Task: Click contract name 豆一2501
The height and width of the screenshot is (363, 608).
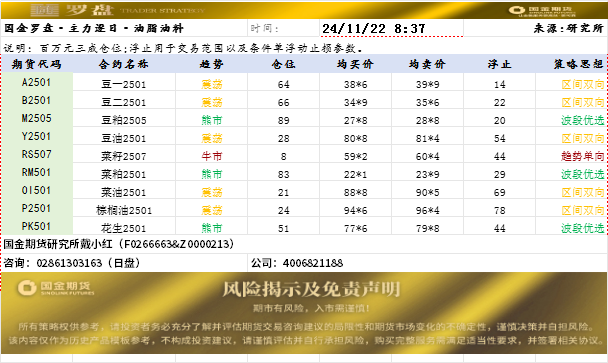Action: pos(124,84)
